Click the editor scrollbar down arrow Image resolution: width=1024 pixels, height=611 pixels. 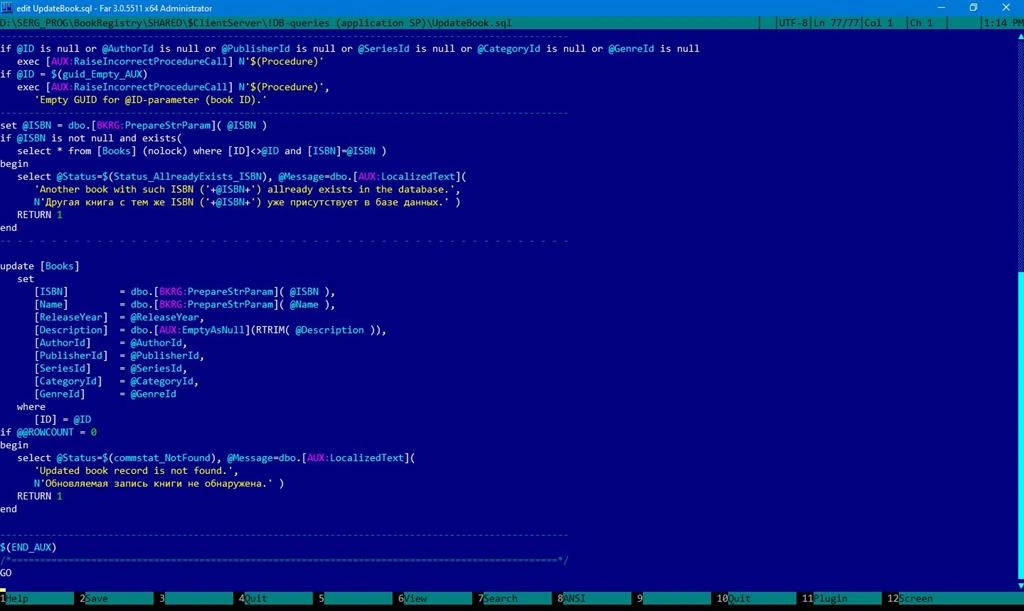[x=1021, y=586]
